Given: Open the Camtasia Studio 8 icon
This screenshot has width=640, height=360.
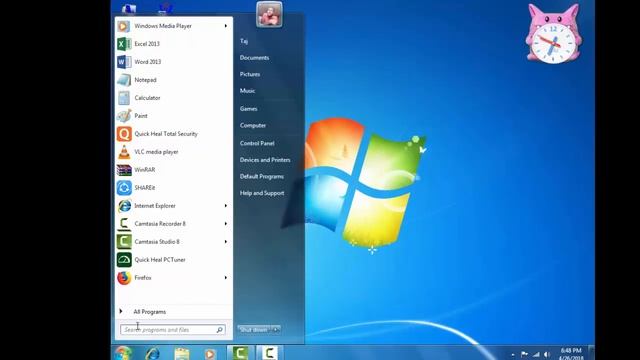Looking at the screenshot, I should (124, 241).
